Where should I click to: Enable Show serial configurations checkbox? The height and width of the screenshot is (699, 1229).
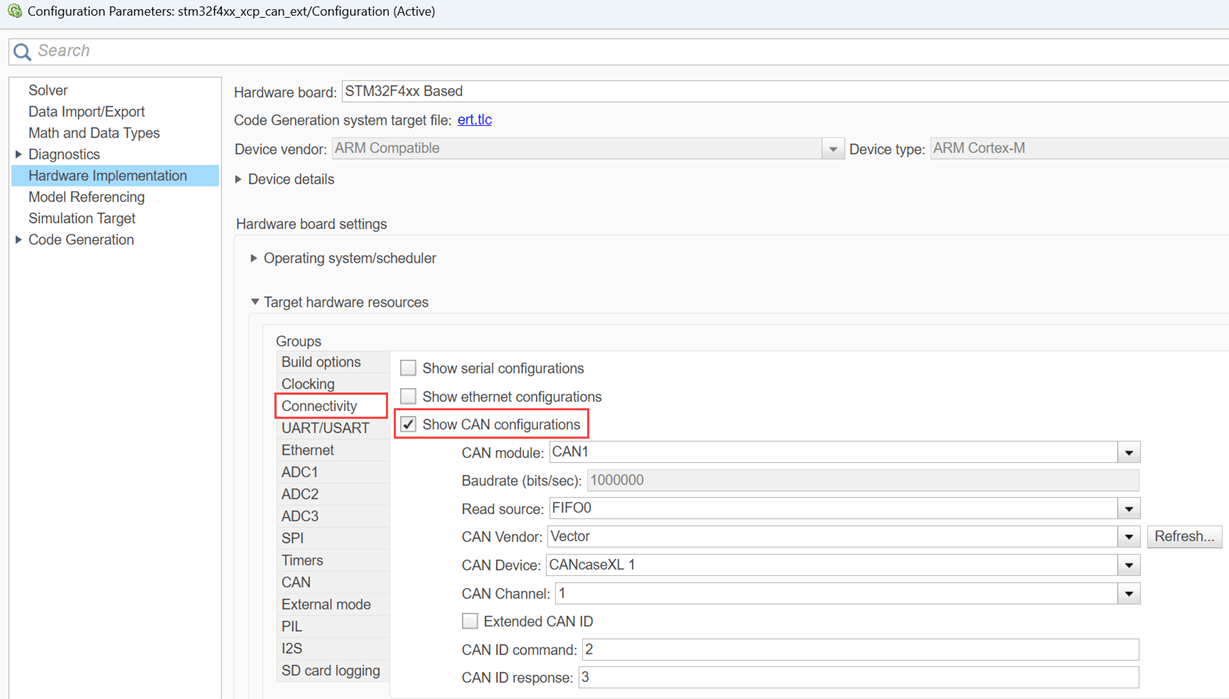(408, 368)
